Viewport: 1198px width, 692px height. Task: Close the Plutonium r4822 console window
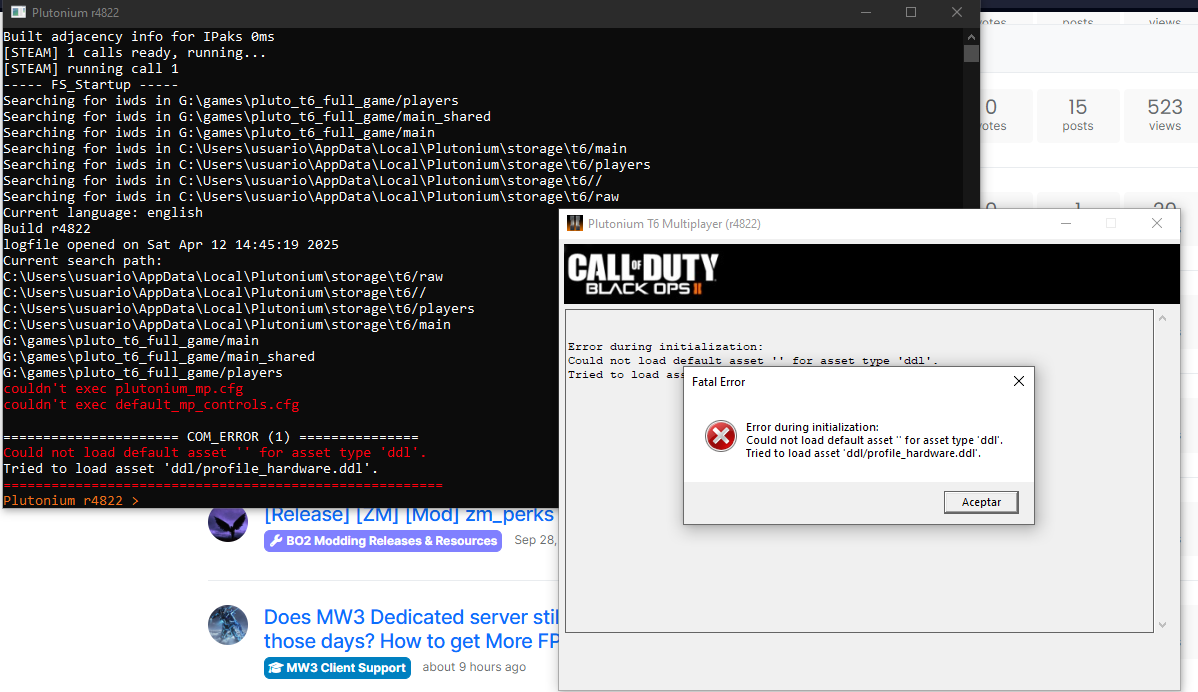point(957,12)
